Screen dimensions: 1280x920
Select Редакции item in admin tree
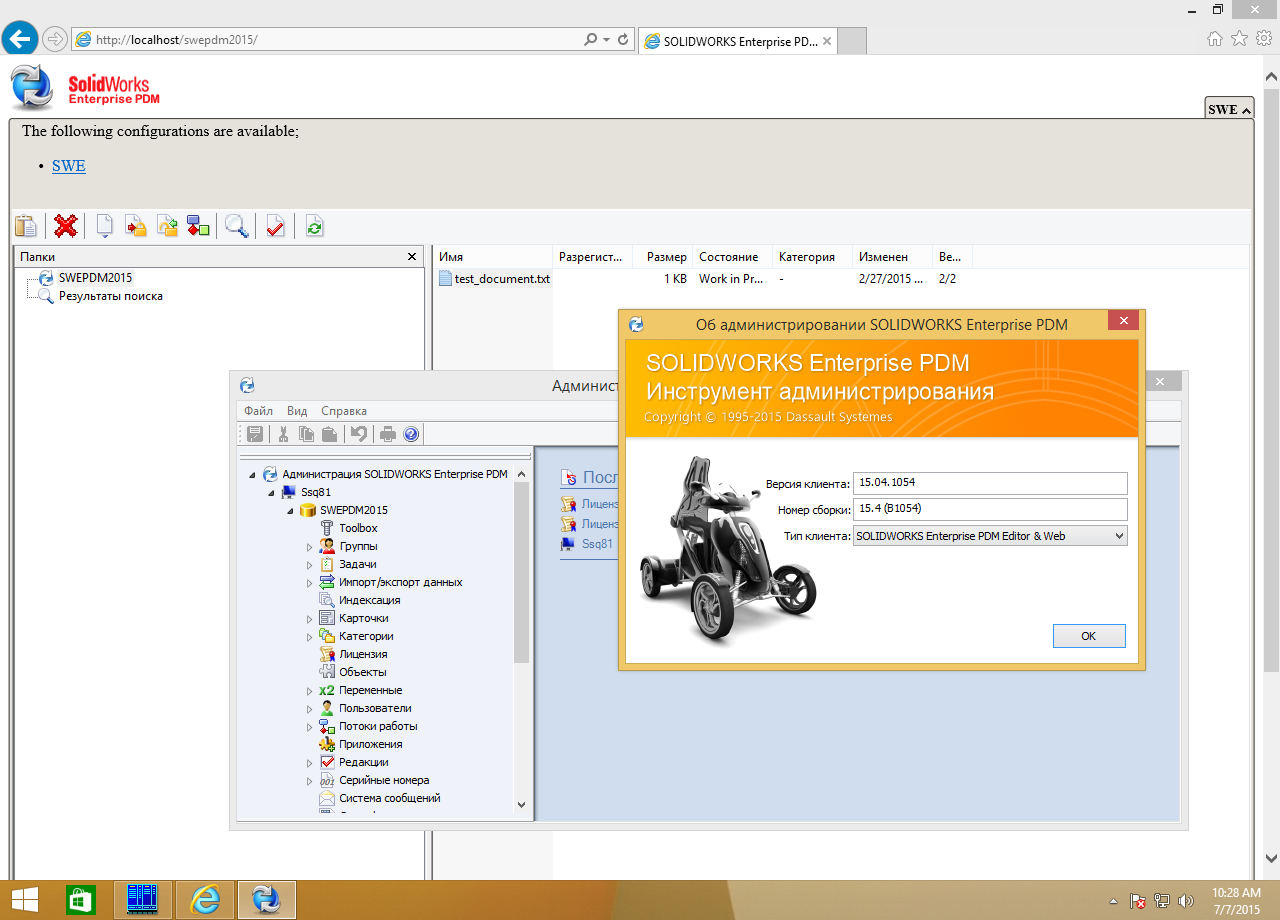(x=363, y=762)
